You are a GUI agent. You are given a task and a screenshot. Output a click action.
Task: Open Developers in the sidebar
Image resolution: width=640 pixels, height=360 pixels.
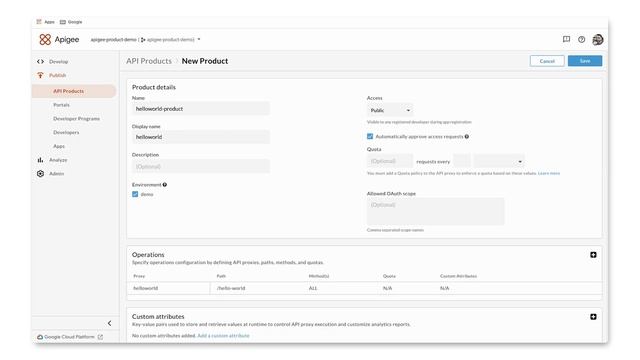point(66,132)
